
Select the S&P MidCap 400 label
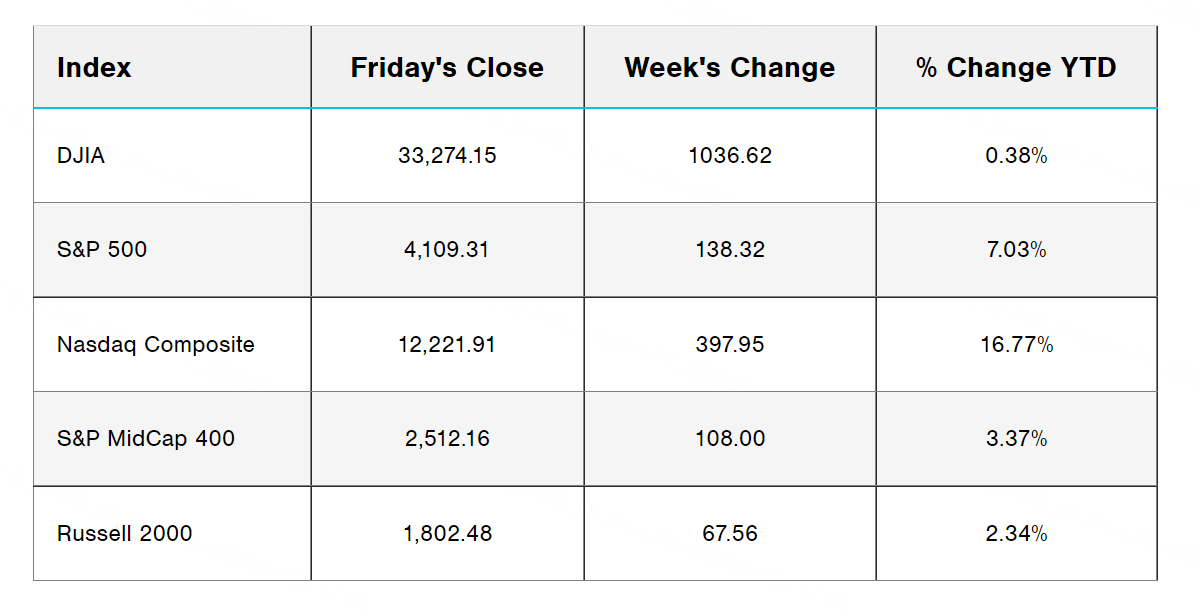tap(146, 439)
